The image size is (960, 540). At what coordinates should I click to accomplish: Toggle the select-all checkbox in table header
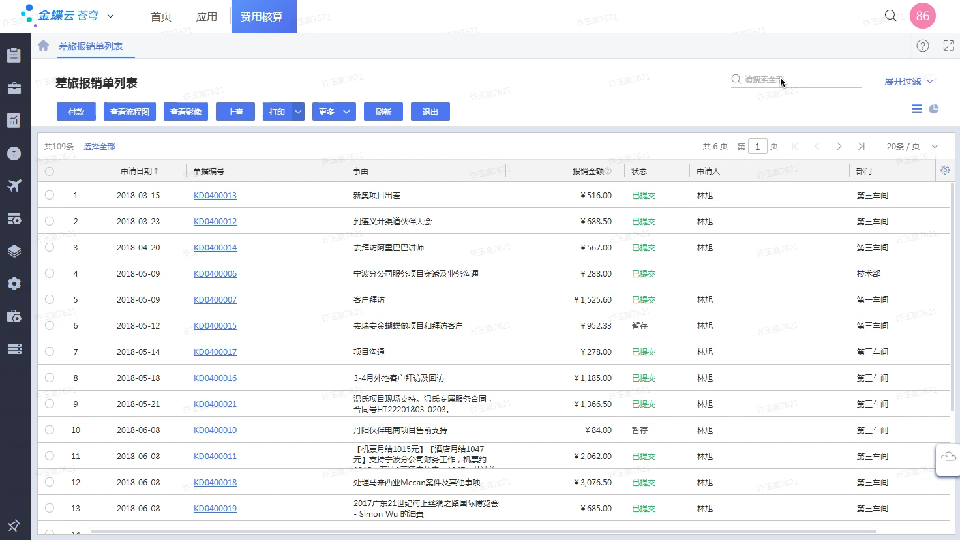coord(50,171)
